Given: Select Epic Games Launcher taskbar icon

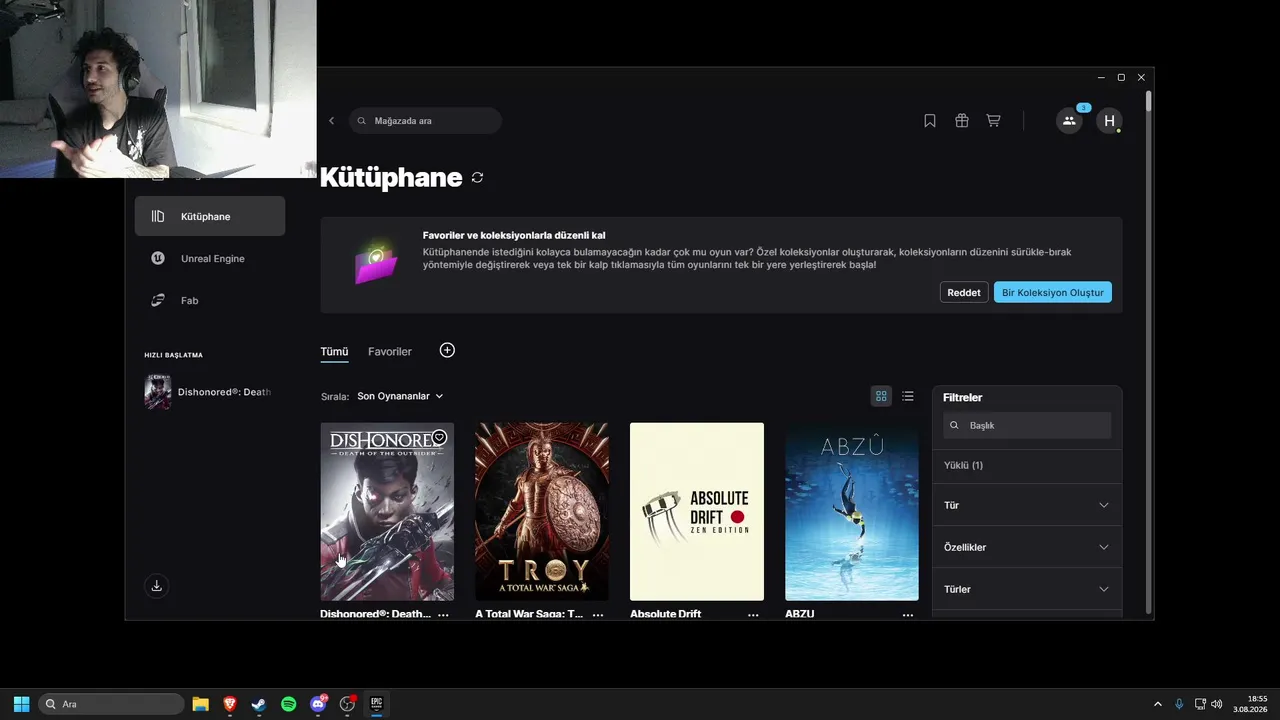Looking at the screenshot, I should pyautogui.click(x=376, y=704).
